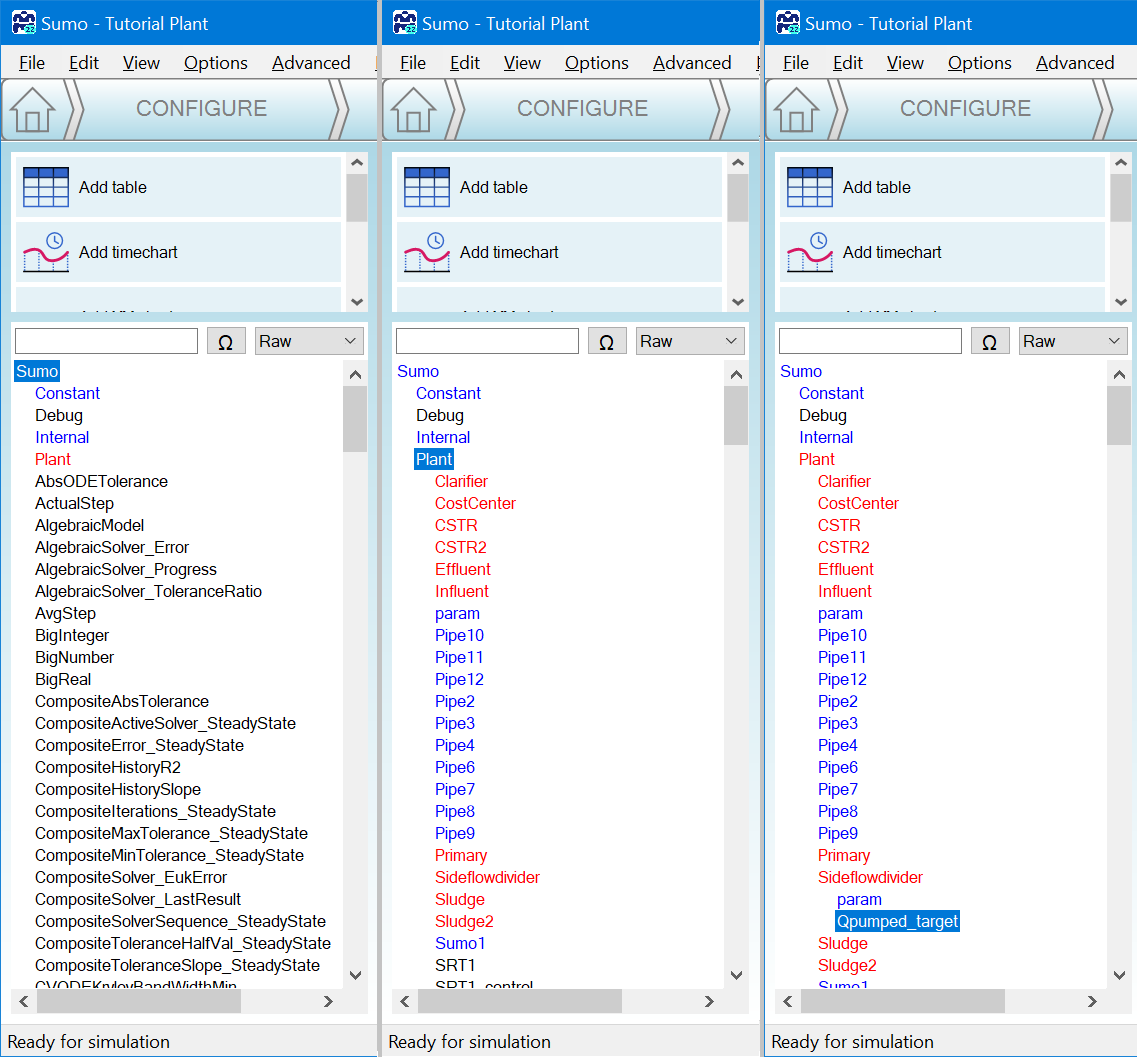The height and width of the screenshot is (1057, 1137).
Task: Select AlgebraicModel in the left window tree
Action: (89, 525)
